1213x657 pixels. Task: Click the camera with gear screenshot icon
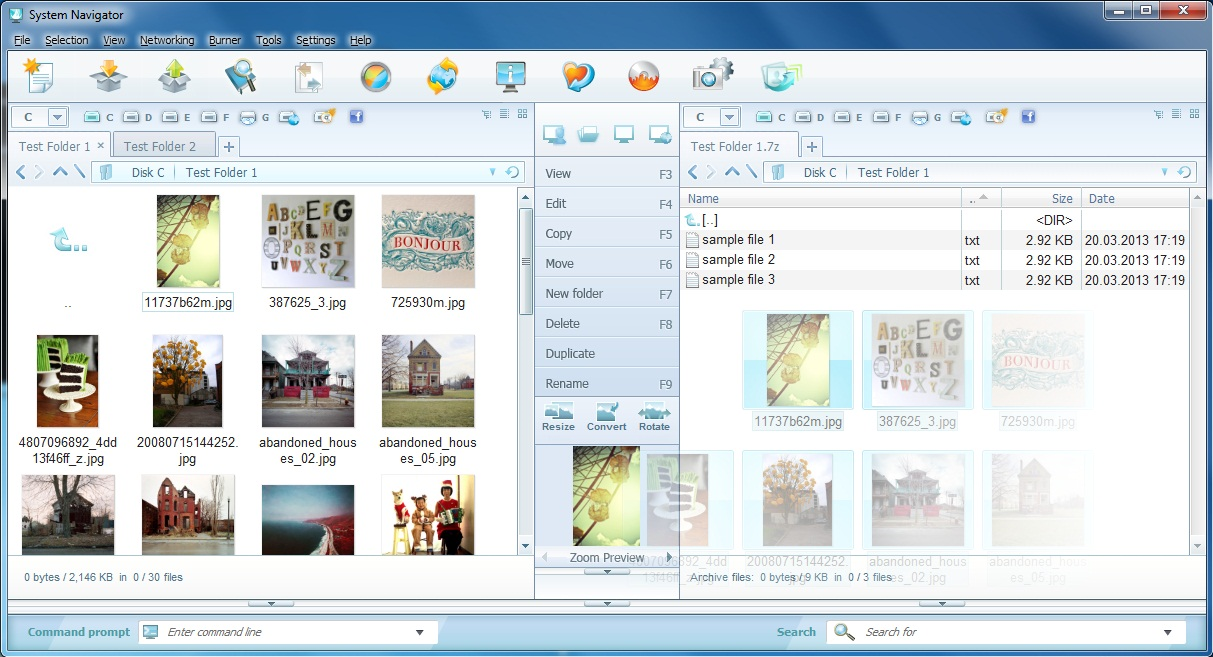tap(713, 75)
